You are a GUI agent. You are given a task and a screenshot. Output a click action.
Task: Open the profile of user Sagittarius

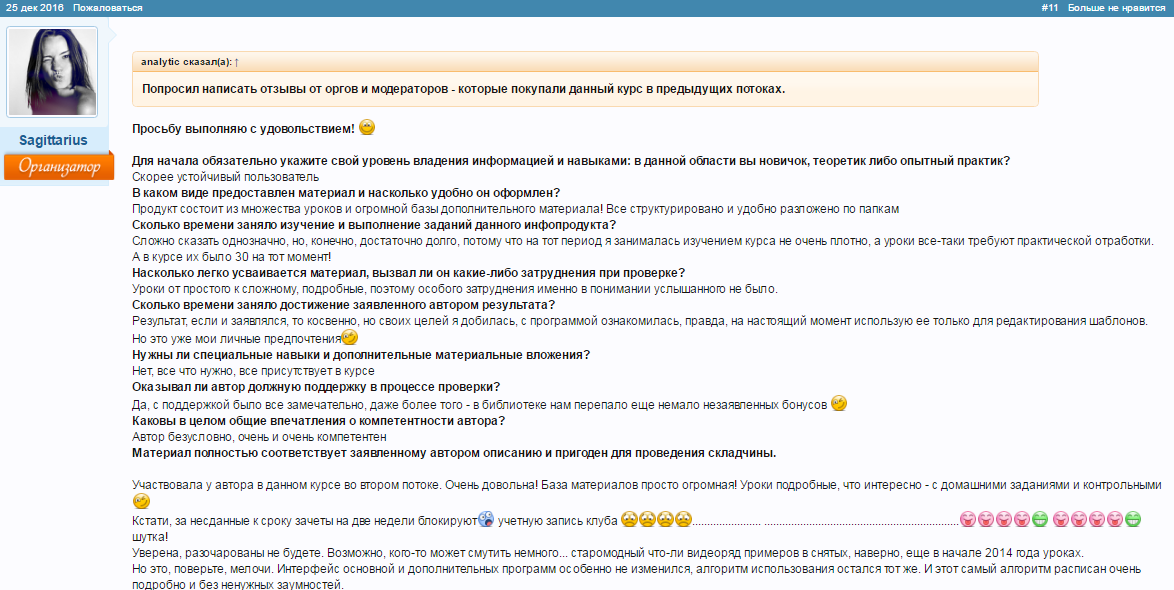coord(53,140)
